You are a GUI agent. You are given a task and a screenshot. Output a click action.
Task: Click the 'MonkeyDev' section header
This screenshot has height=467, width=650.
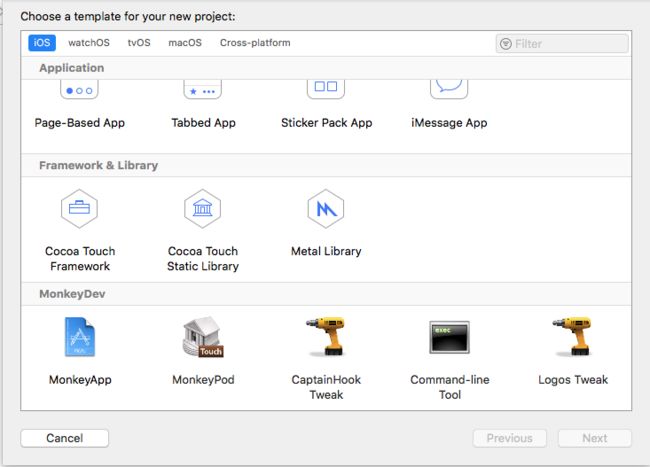72,294
